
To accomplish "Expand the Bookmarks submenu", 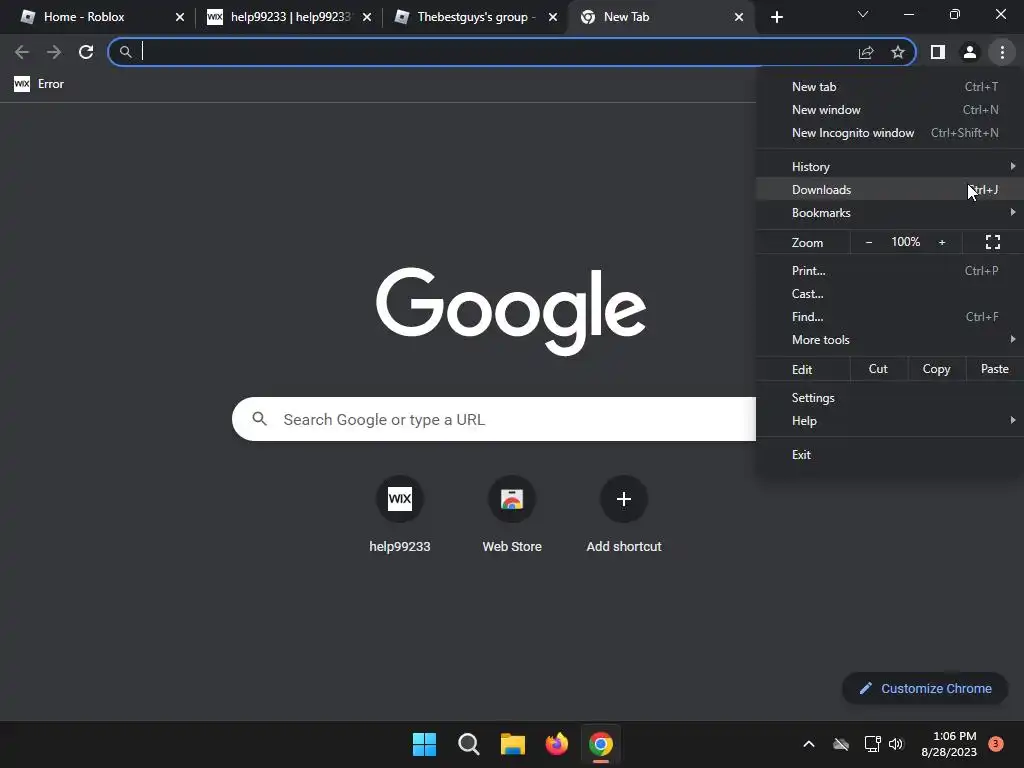I will pos(890,212).
